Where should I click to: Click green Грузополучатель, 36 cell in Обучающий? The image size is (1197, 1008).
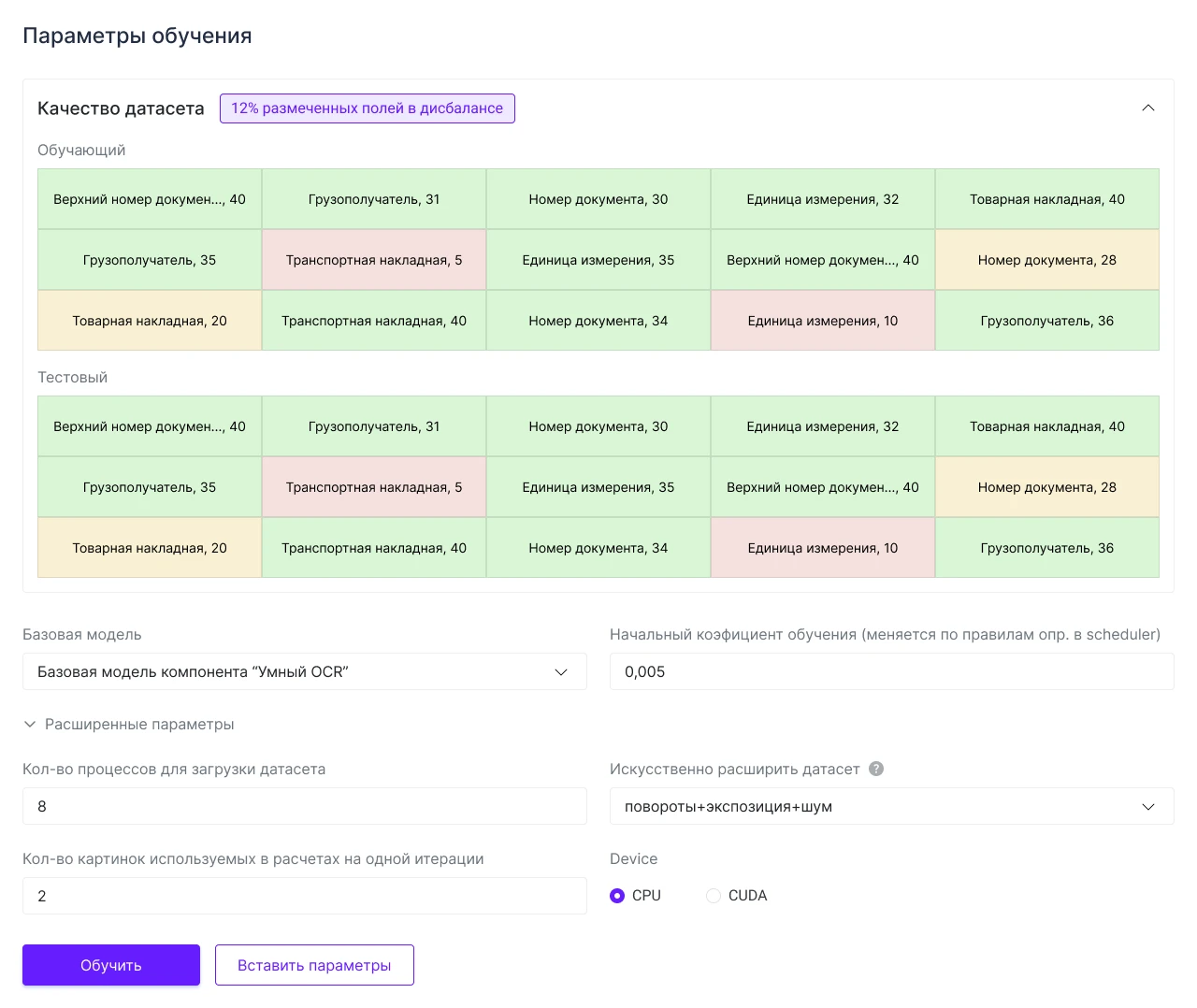click(1047, 321)
